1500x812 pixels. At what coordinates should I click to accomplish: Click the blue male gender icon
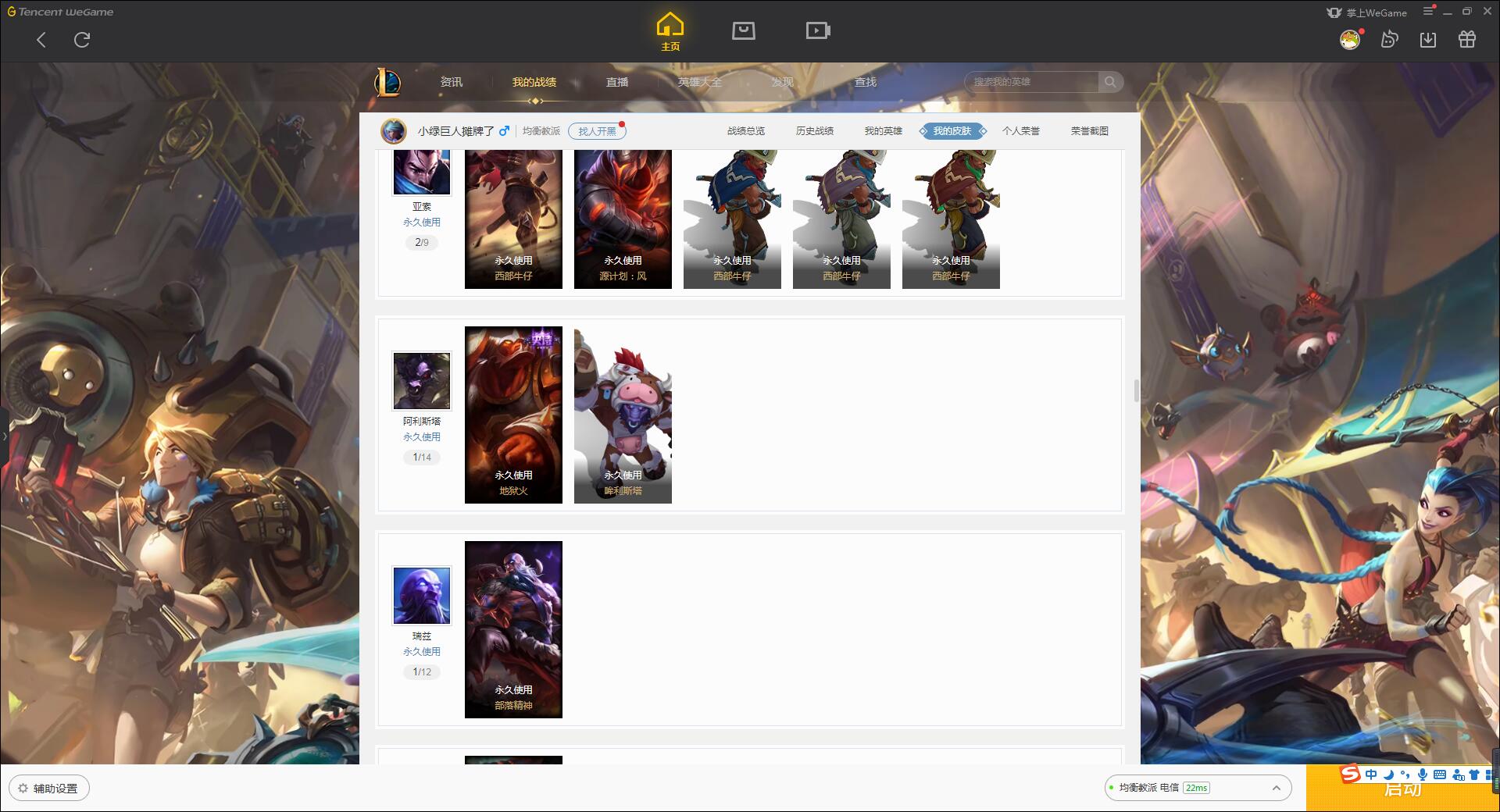click(x=504, y=131)
